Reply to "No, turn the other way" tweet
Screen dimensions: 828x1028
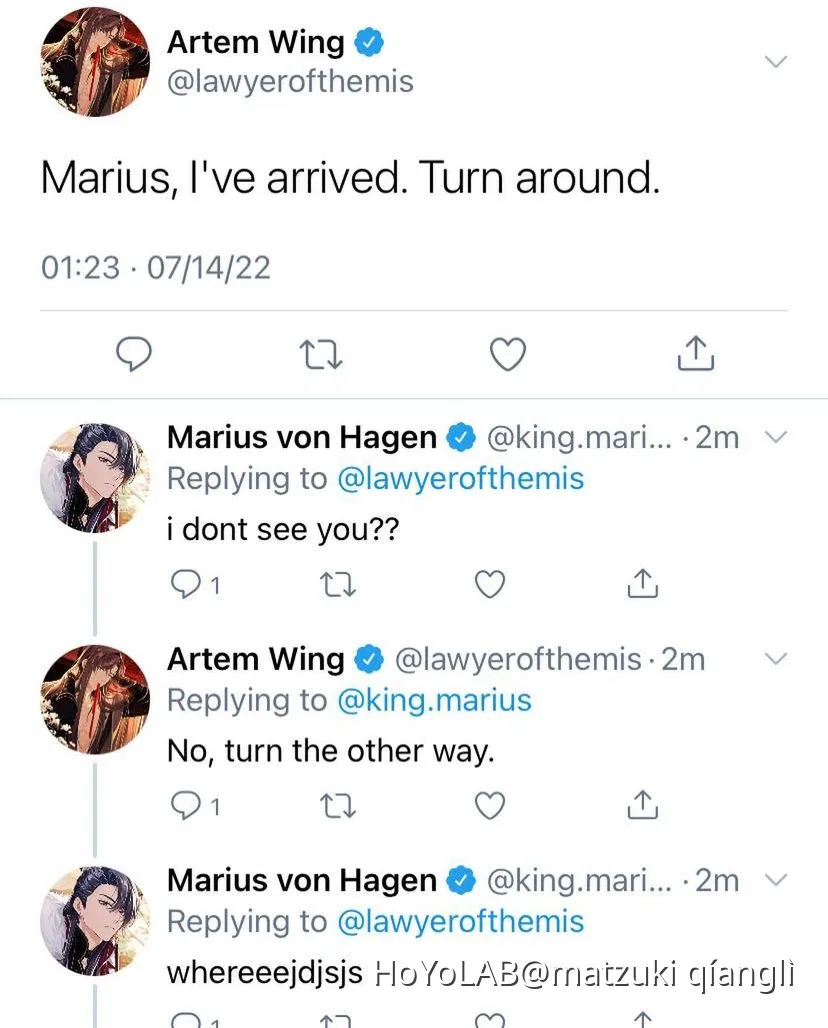pos(187,804)
